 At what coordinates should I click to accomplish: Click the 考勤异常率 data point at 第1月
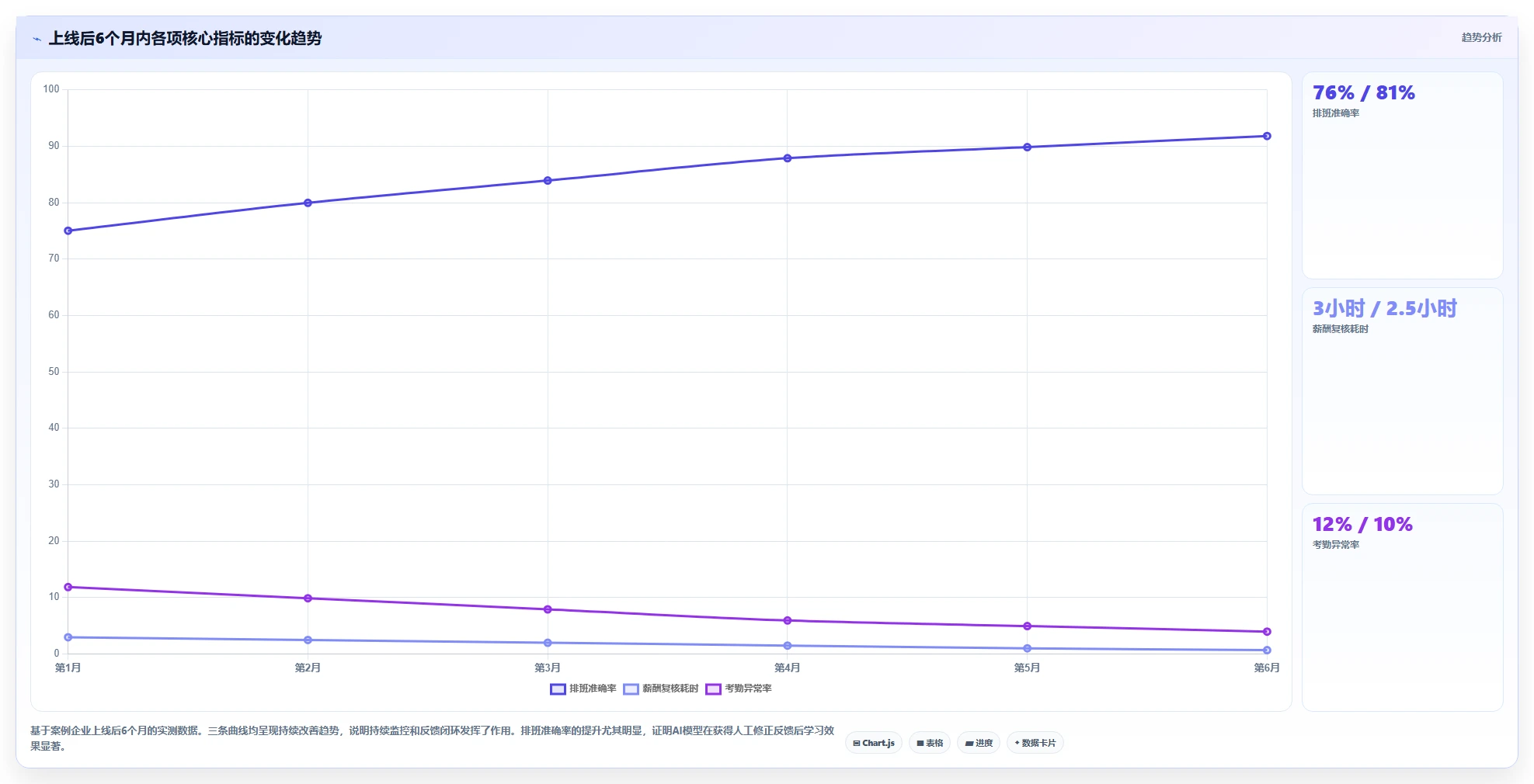tap(68, 587)
